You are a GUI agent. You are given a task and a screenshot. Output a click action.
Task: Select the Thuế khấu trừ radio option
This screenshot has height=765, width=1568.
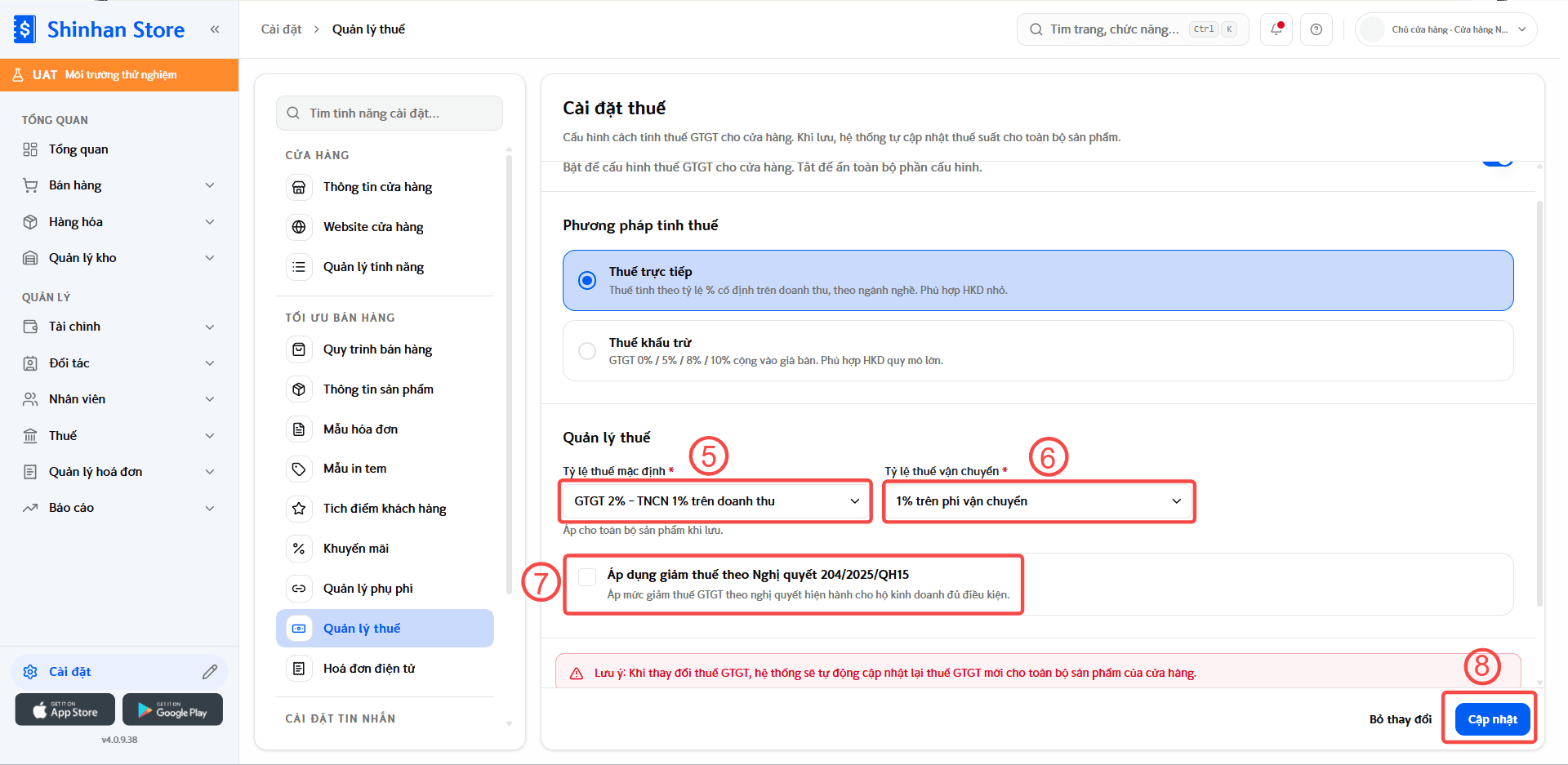587,351
